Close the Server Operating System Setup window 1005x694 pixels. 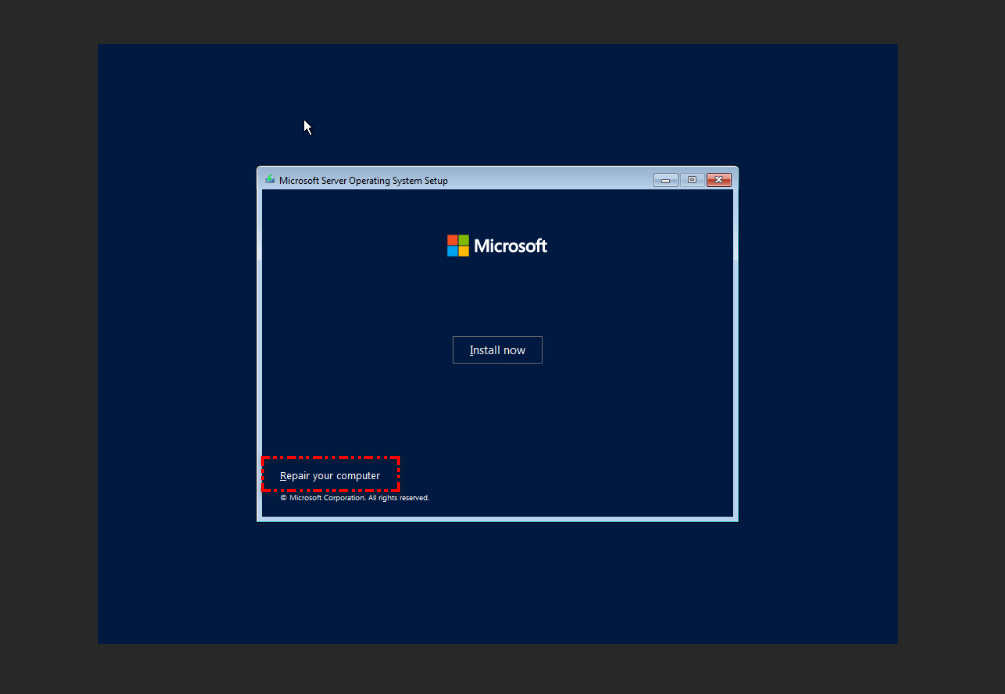point(718,180)
